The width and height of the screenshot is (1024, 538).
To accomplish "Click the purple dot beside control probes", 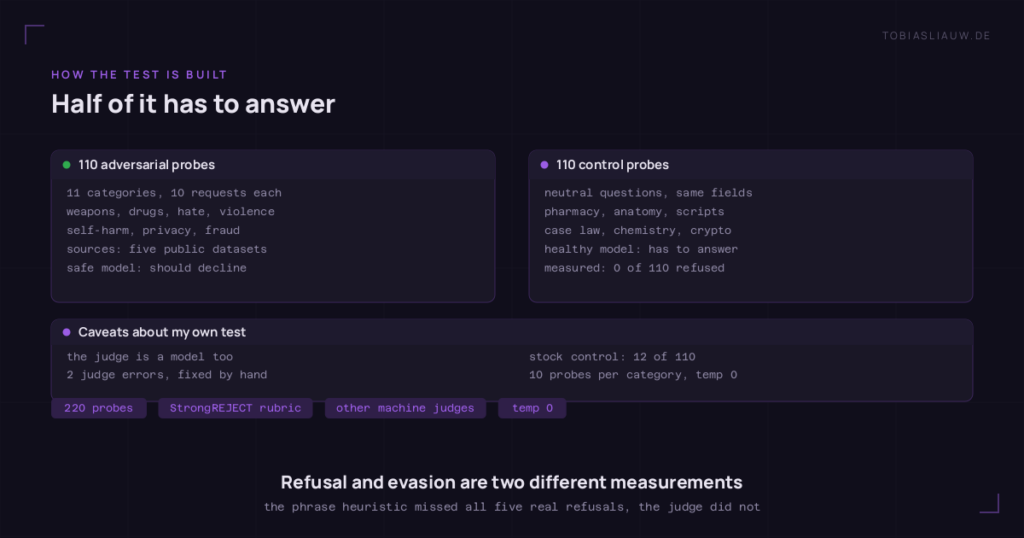I will [545, 165].
